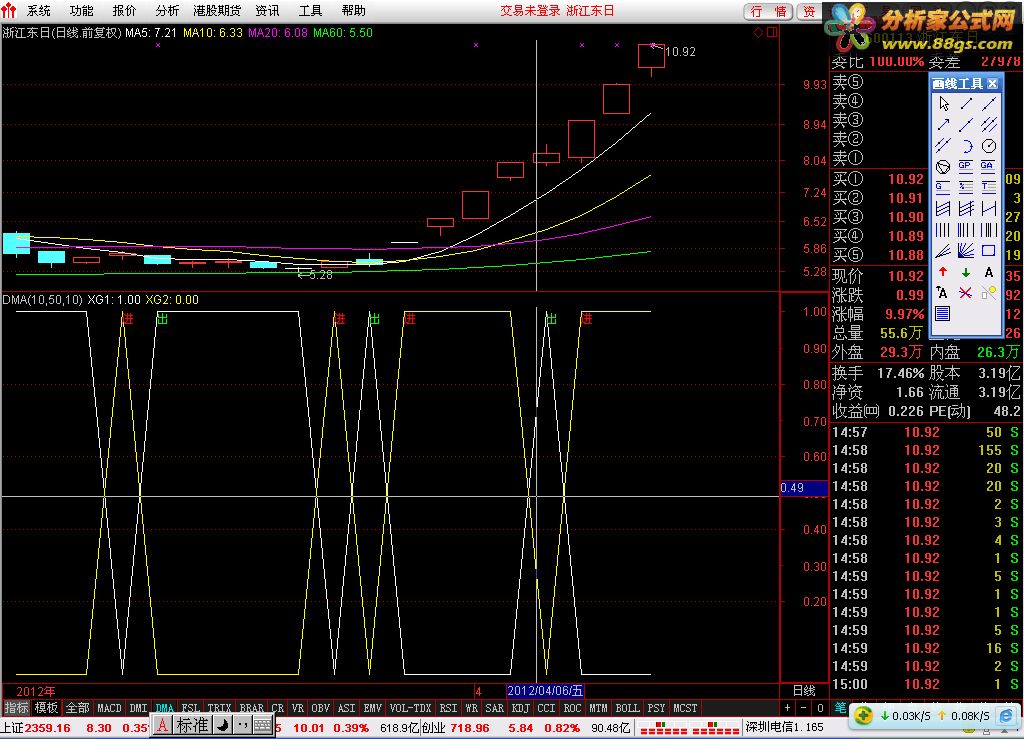This screenshot has height=739, width=1024.
Task: Select the OBV indicator tab
Action: [x=320, y=708]
